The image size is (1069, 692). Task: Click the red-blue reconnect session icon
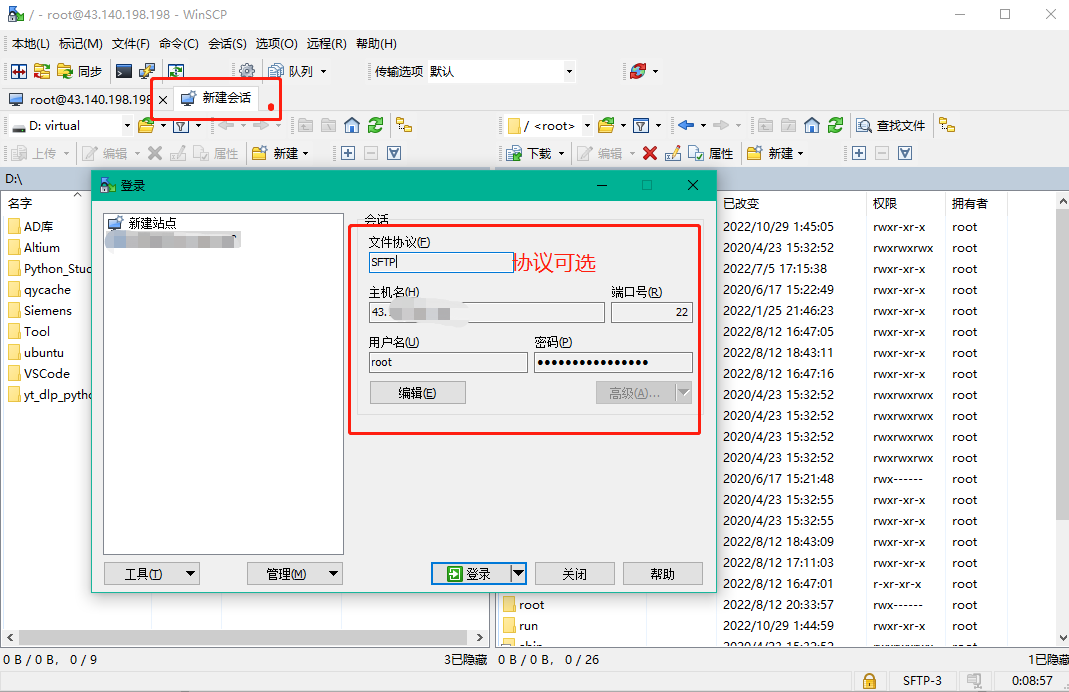[x=638, y=71]
